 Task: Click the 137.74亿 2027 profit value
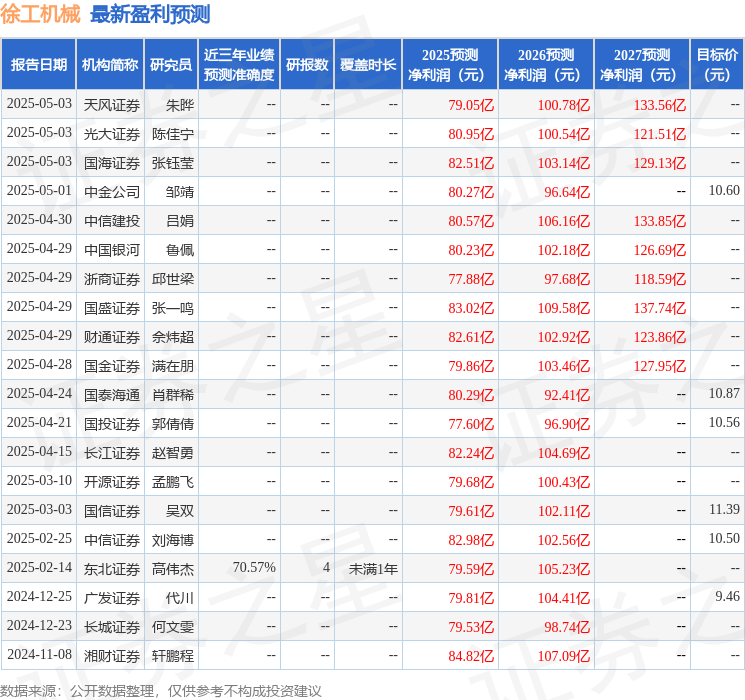[660, 308]
